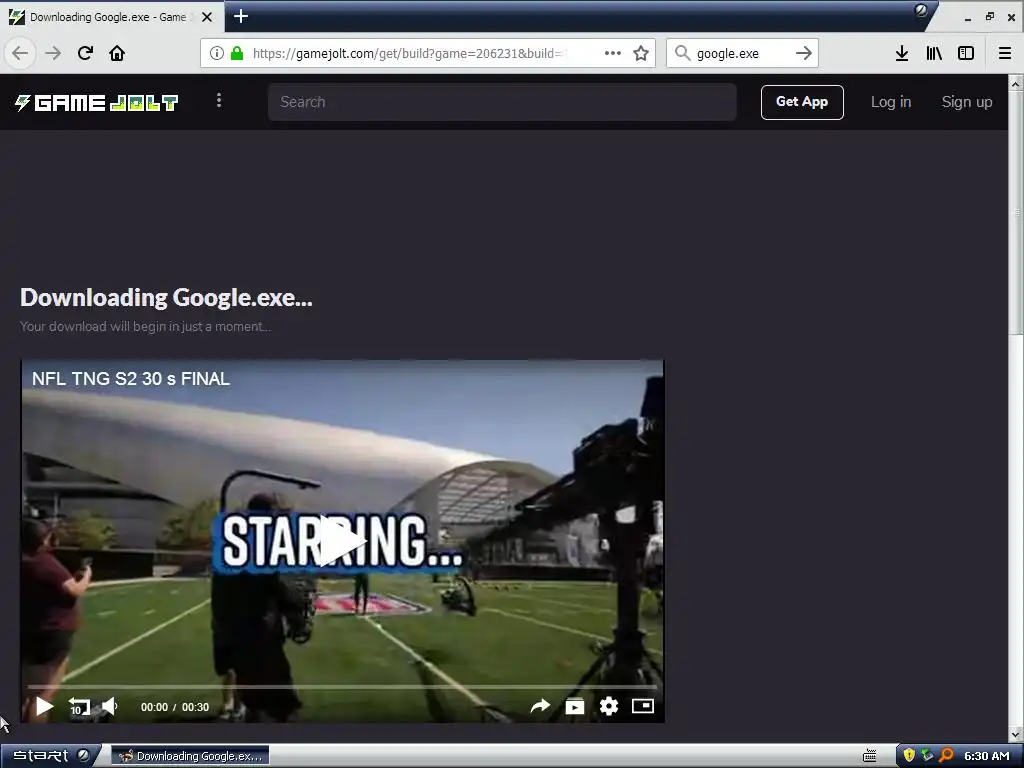Open the orange magnifier tray icon
The image size is (1024, 768).
[x=946, y=756]
